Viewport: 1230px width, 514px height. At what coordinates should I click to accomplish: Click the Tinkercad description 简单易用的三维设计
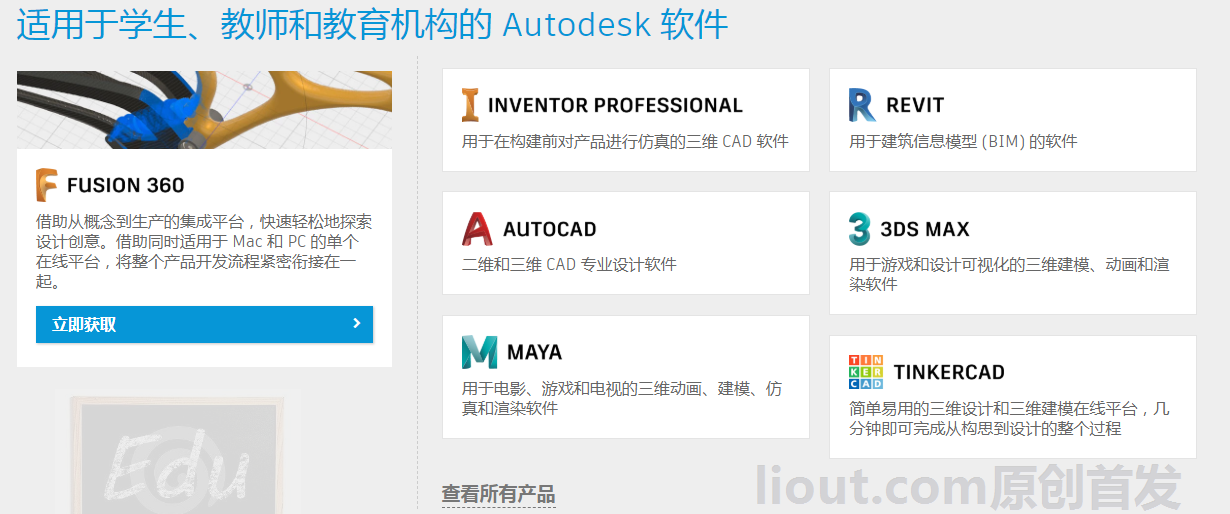point(1009,418)
